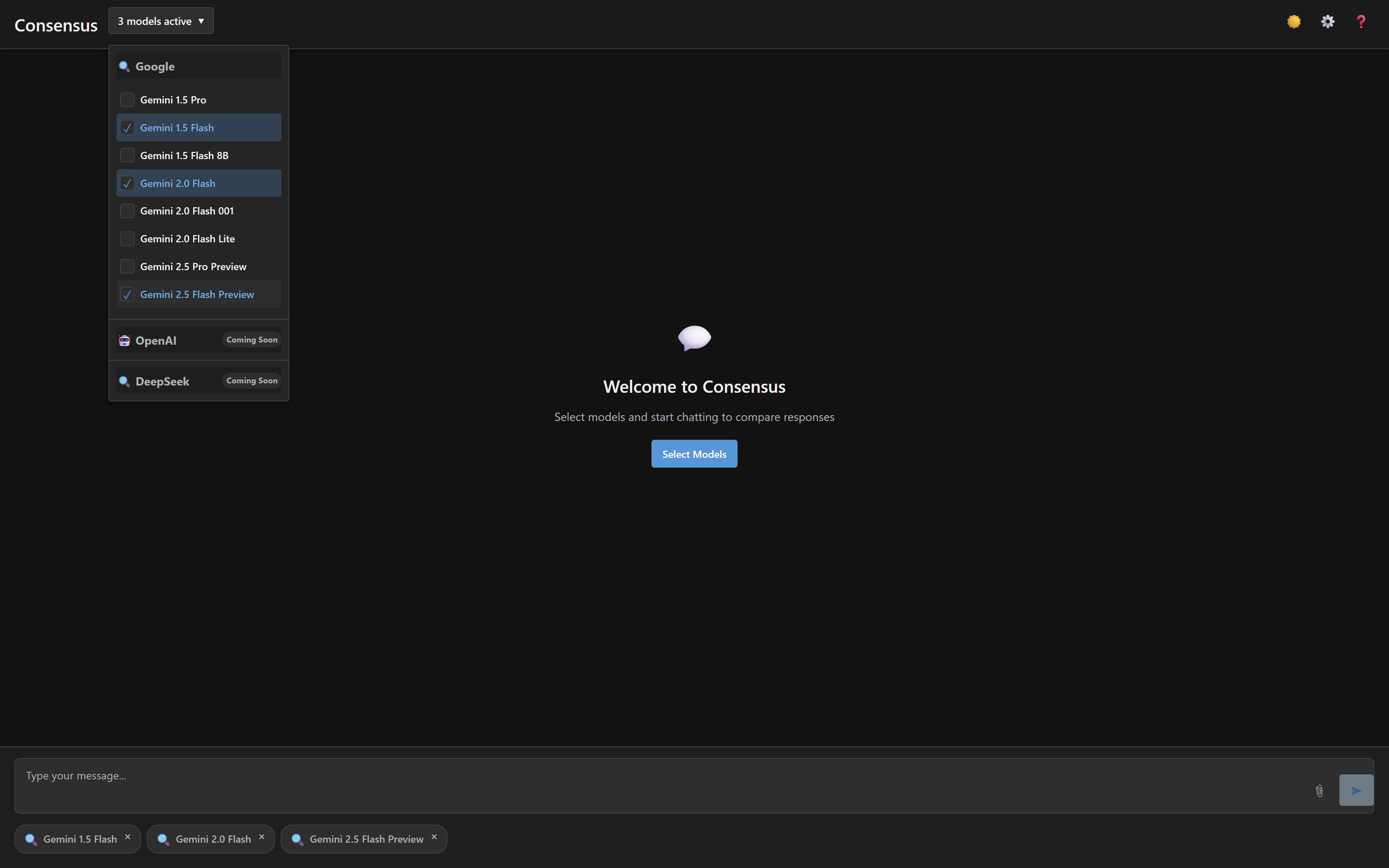Remove the Gemini 2.0 Flash chip
The image size is (1389, 868).
[262, 837]
